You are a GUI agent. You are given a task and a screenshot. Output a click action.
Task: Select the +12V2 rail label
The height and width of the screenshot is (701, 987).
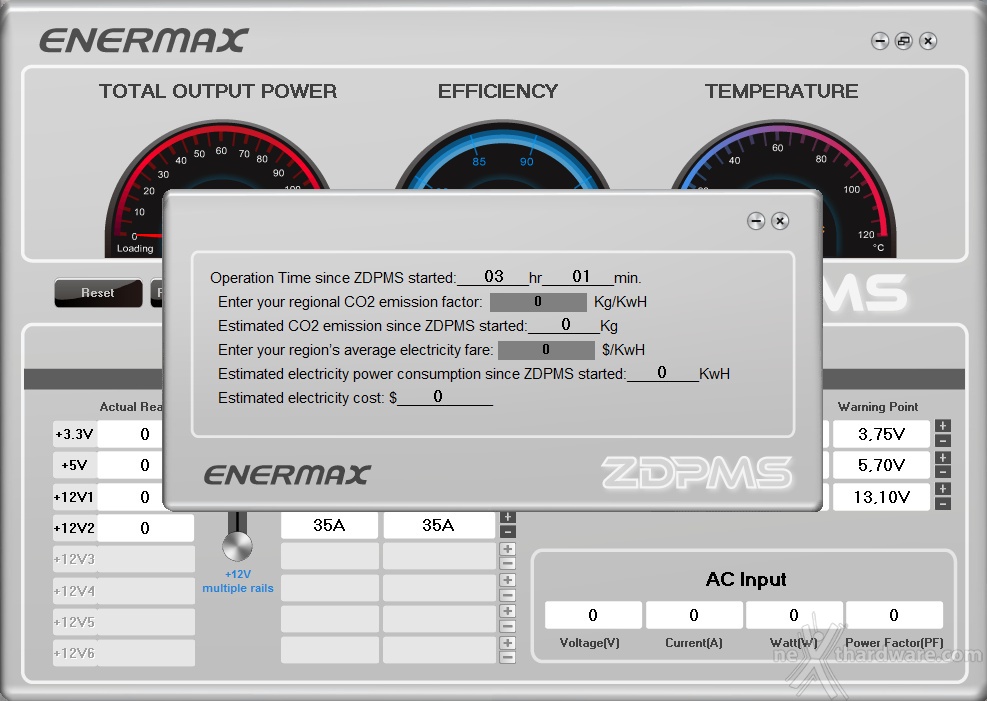(x=74, y=528)
